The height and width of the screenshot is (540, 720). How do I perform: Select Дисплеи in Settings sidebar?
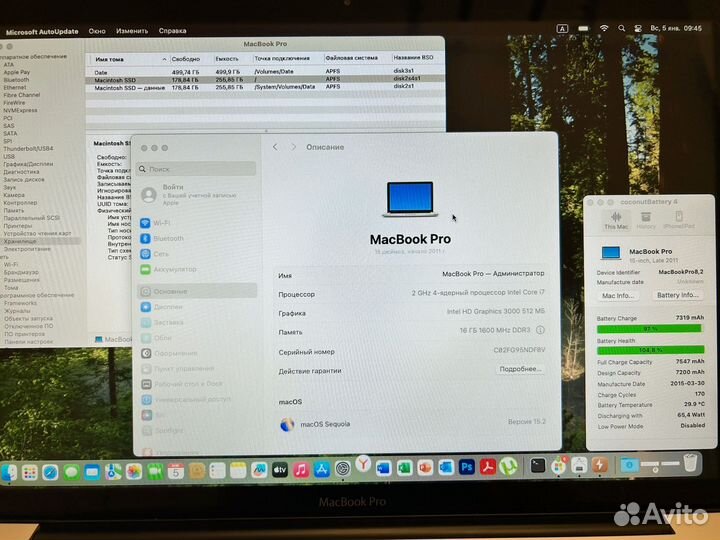pos(197,307)
